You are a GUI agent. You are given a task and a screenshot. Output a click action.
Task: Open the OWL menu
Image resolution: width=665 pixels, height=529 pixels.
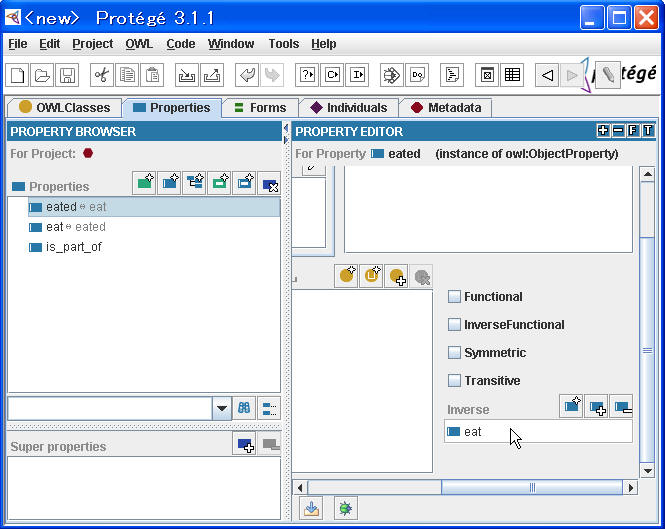[139, 44]
